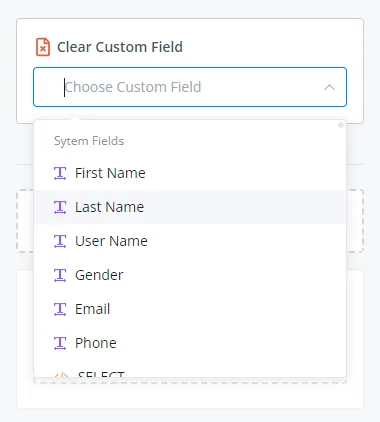Pick User Name from system fields
This screenshot has width=380, height=422.
tap(190, 241)
